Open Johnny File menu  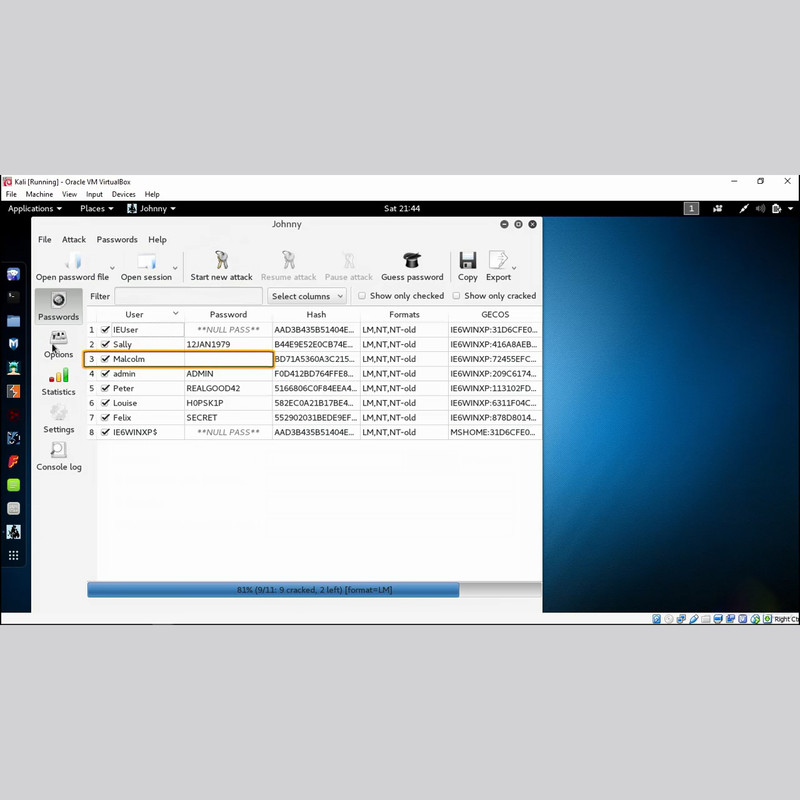[x=44, y=239]
